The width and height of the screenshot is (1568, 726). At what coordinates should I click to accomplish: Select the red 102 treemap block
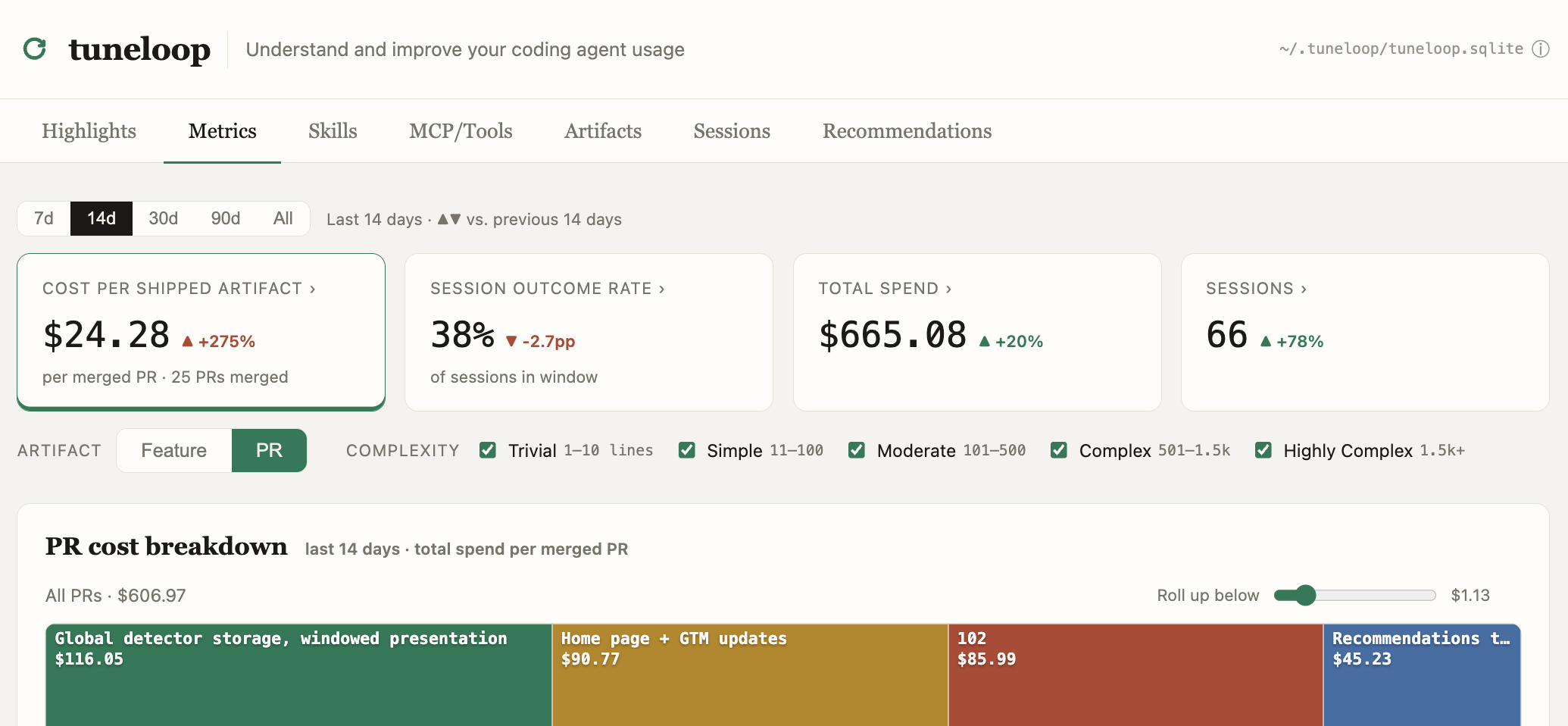(1135, 674)
